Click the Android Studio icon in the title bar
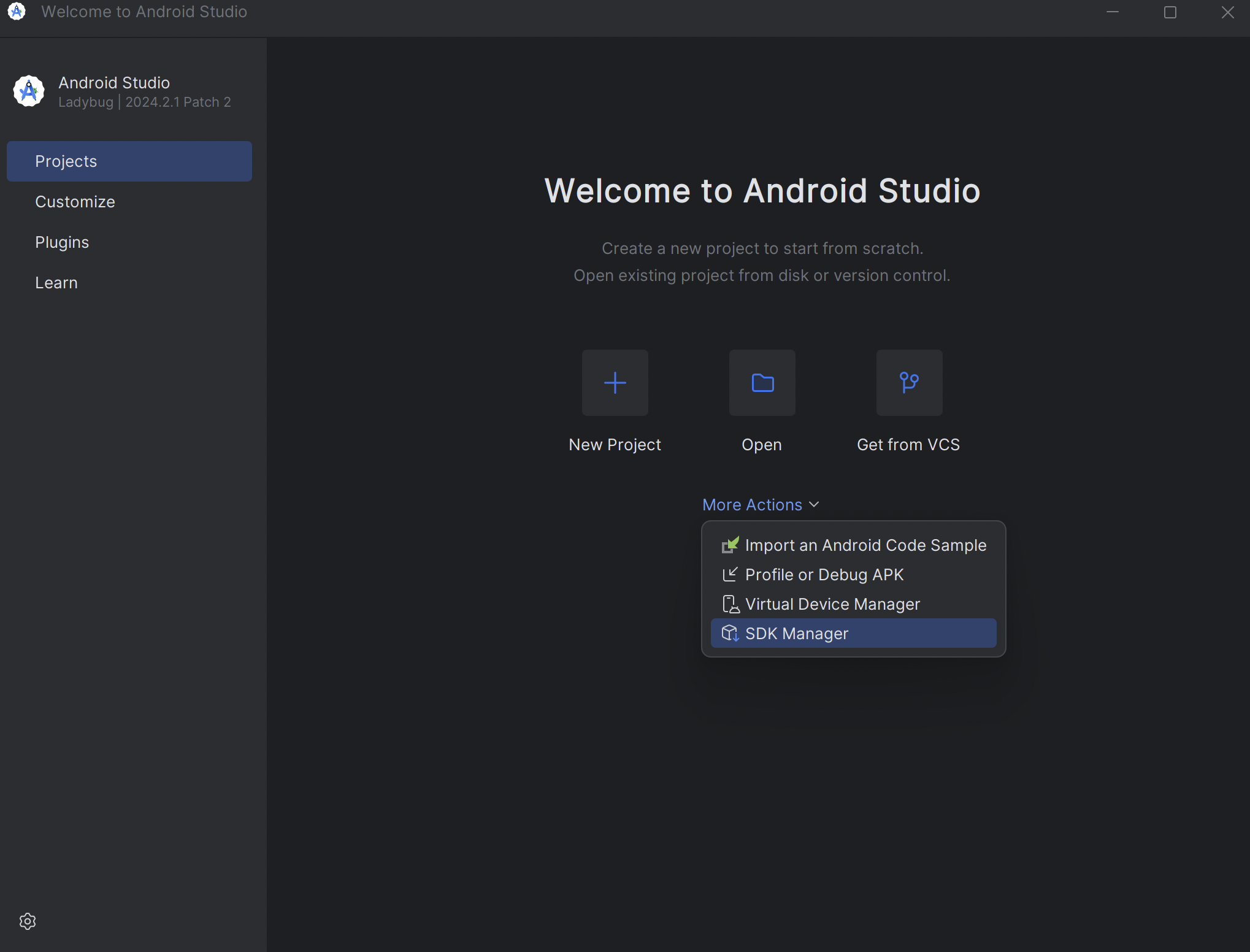Screen dimensions: 1250x952 point(16,12)
